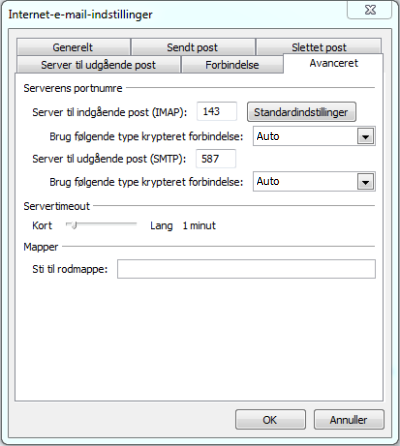Open the Server til udgående post tab

(98, 64)
